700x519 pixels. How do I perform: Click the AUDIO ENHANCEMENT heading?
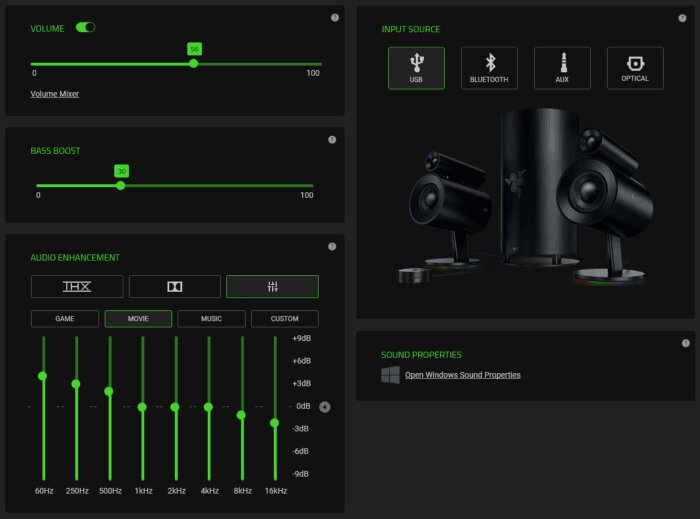click(x=75, y=257)
